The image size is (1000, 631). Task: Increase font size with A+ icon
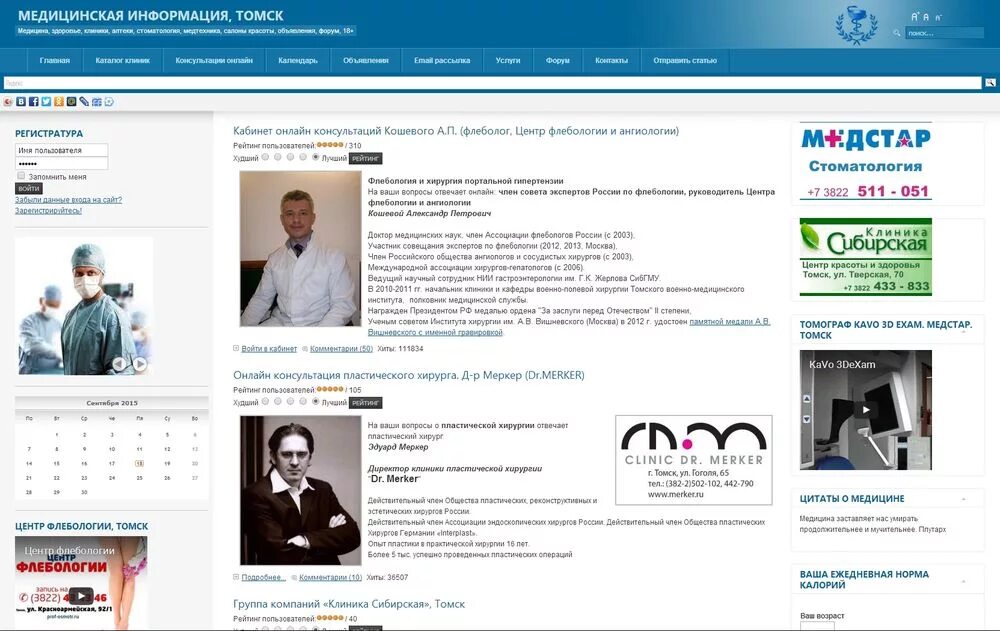point(915,17)
